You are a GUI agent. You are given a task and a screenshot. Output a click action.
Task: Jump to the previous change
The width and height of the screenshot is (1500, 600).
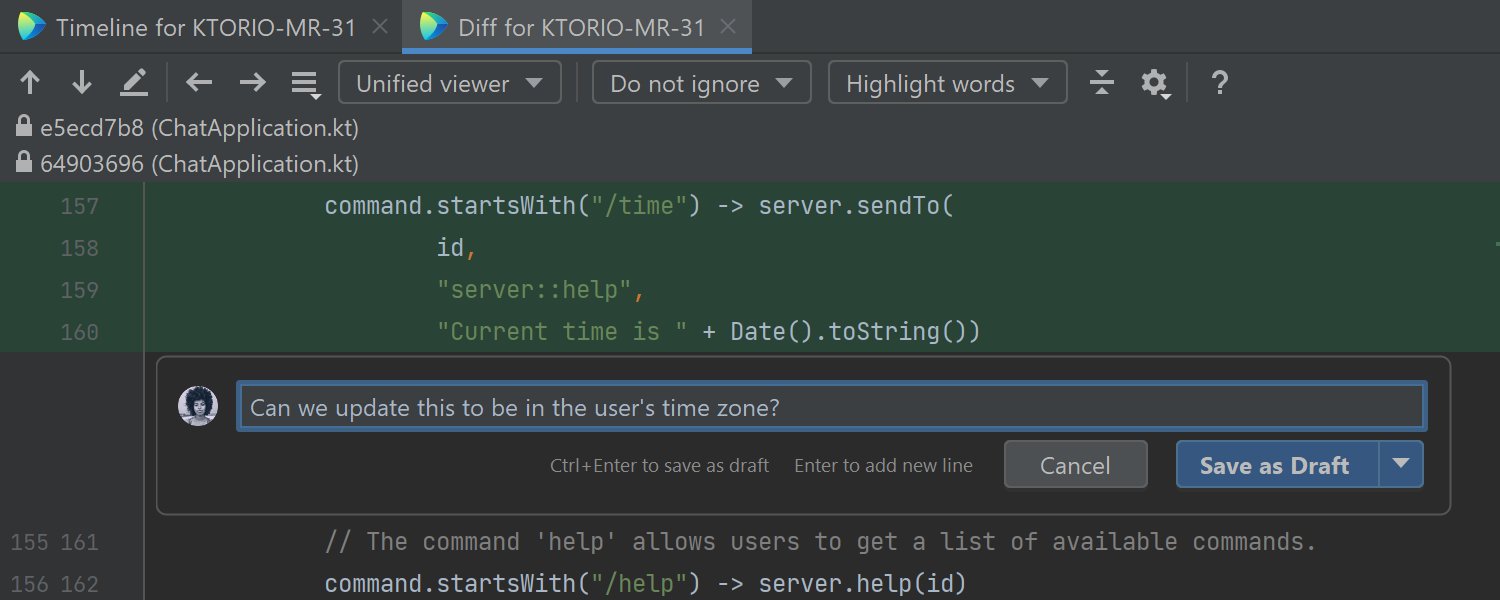point(30,83)
